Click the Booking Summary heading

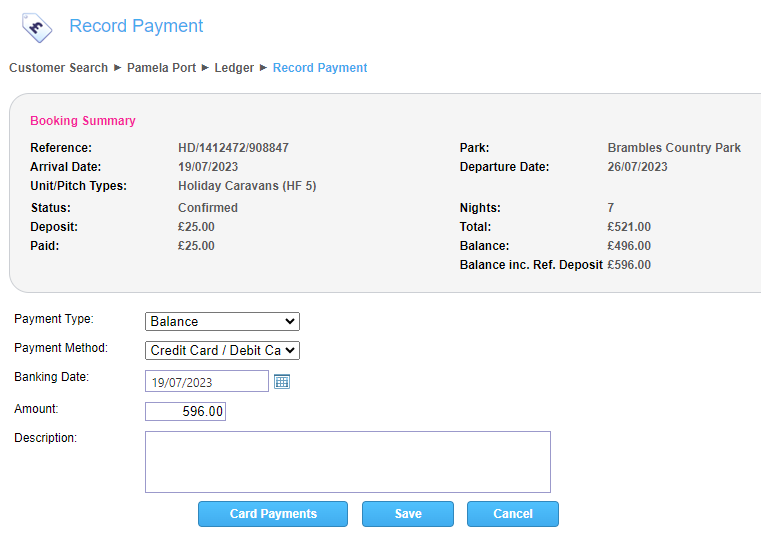click(x=82, y=121)
